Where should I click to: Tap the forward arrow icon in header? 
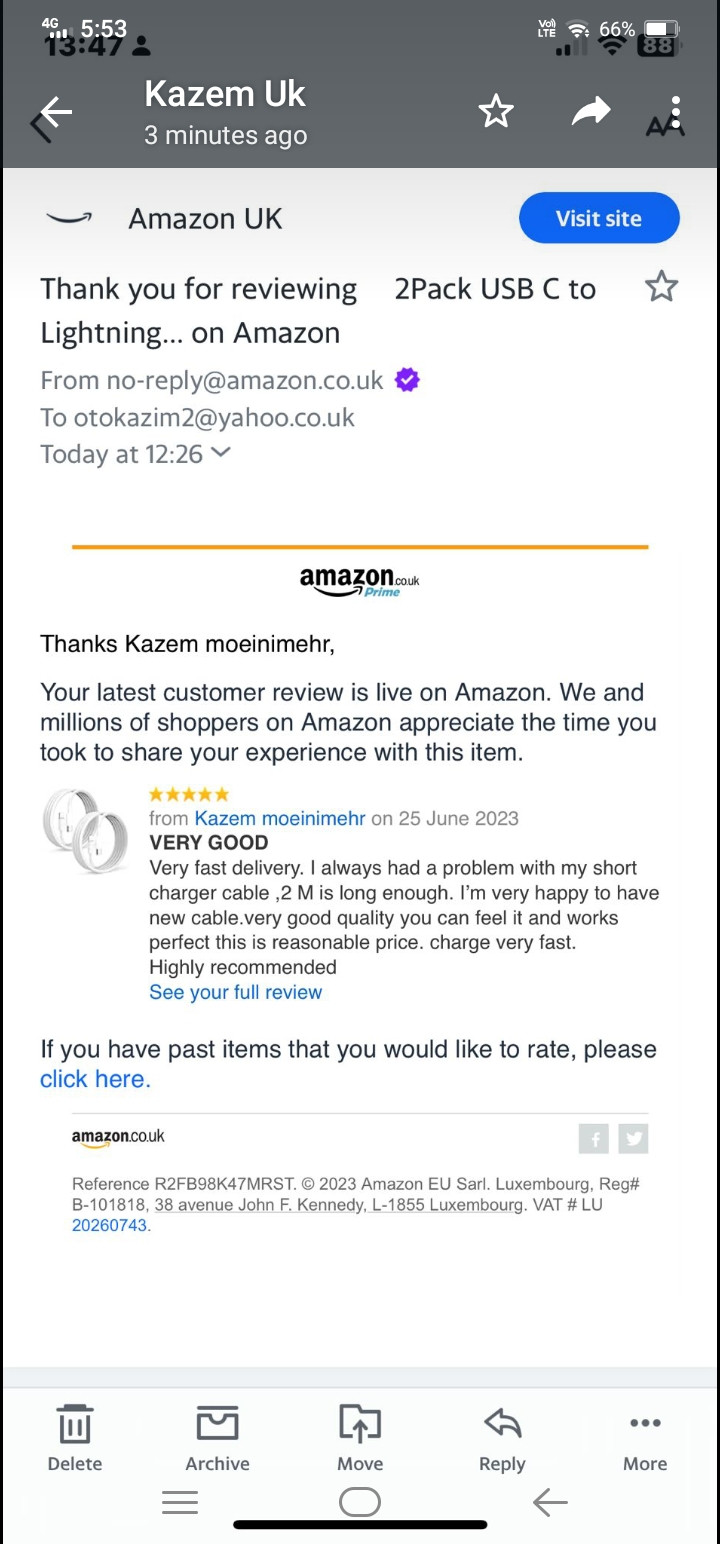pos(591,112)
